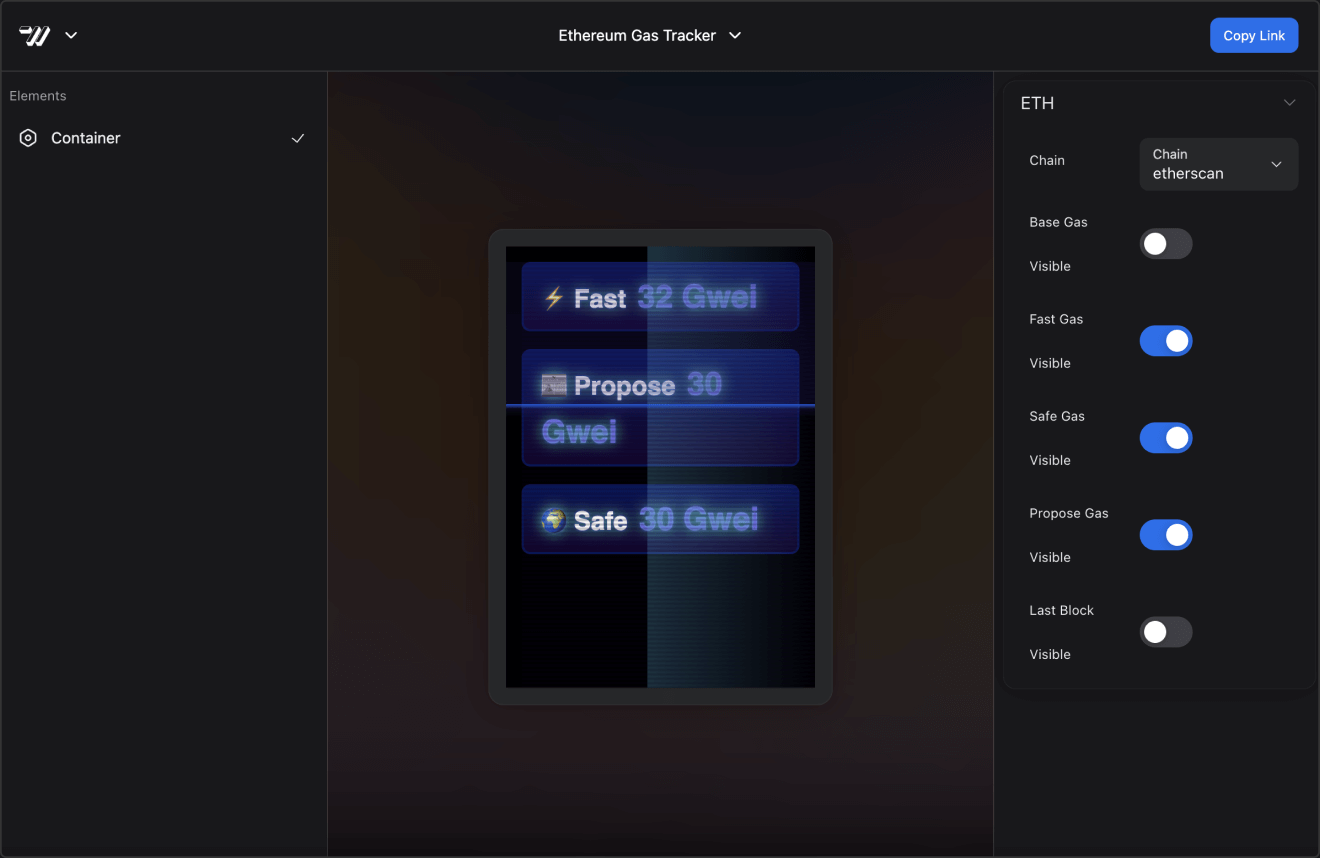Open the dropdown arrow beside the logo
1320x858 pixels.
71,36
